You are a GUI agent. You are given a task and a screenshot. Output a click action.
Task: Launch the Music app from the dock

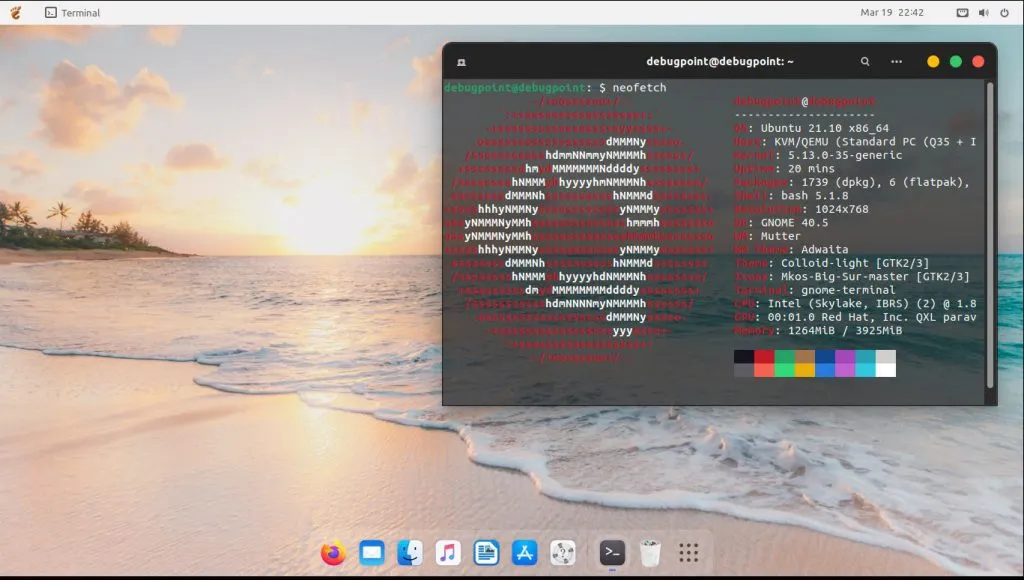coord(448,551)
